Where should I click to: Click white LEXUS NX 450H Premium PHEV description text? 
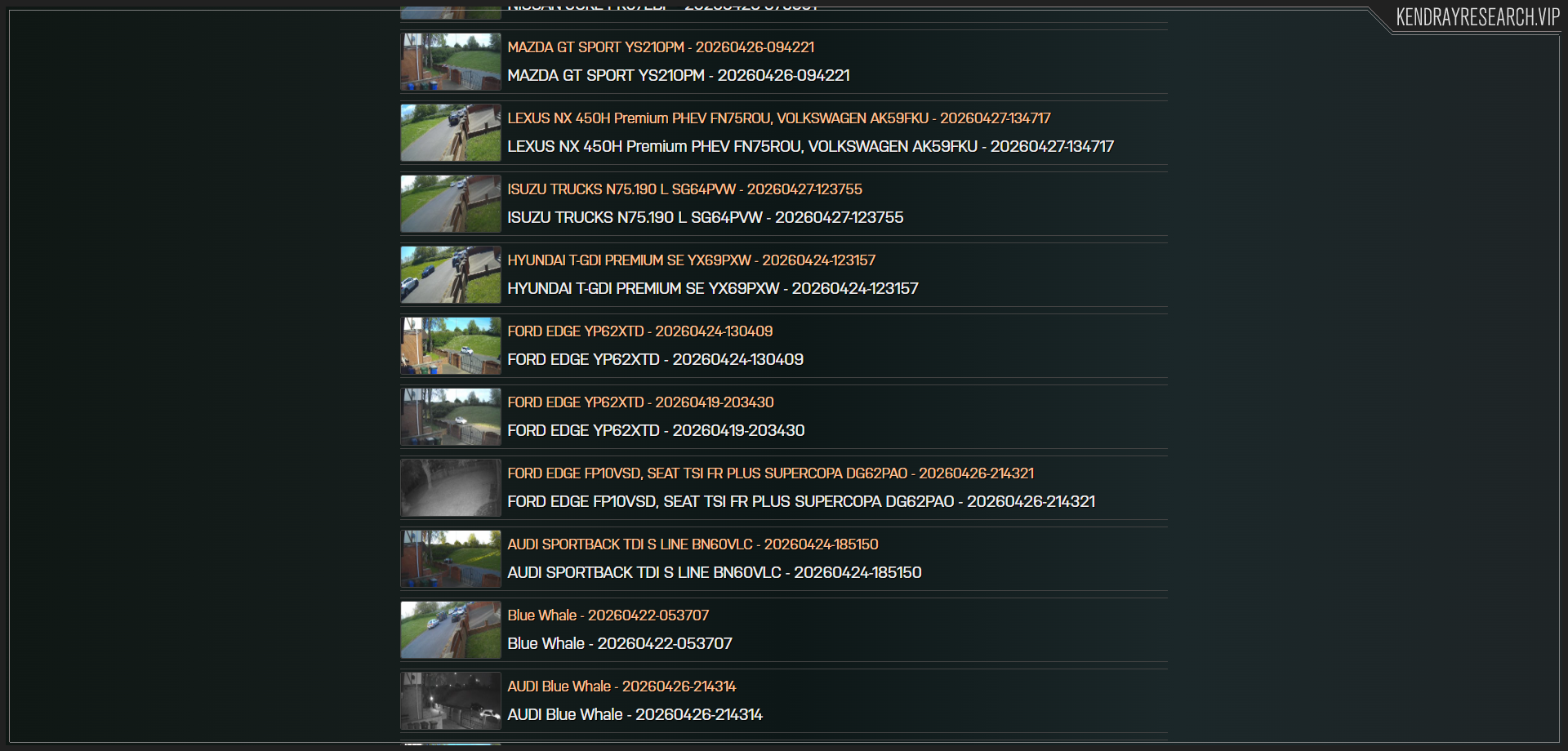tap(810, 146)
